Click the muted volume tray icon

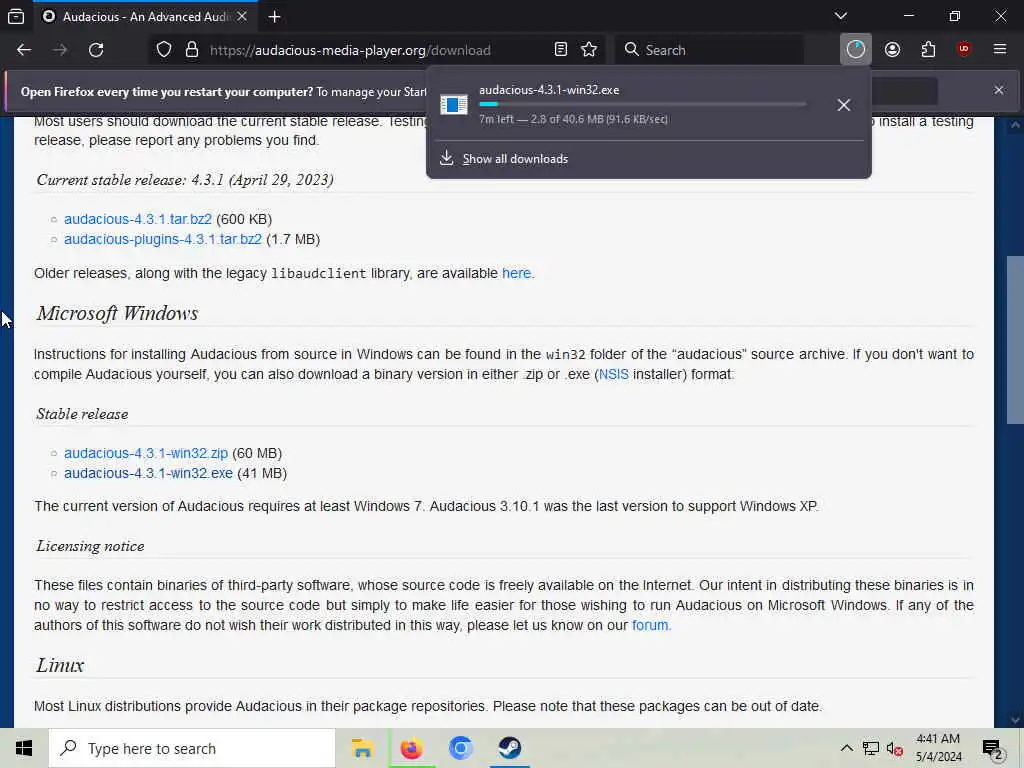click(x=895, y=748)
